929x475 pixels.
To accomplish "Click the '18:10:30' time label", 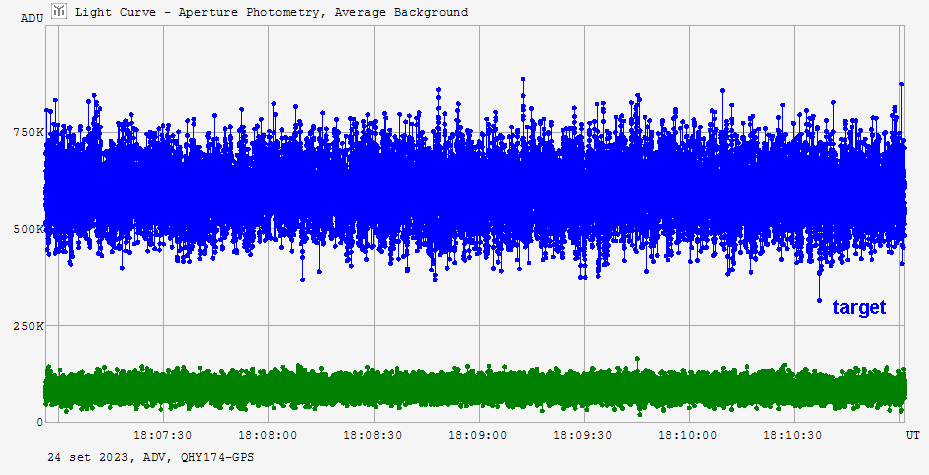I will coord(792,435).
